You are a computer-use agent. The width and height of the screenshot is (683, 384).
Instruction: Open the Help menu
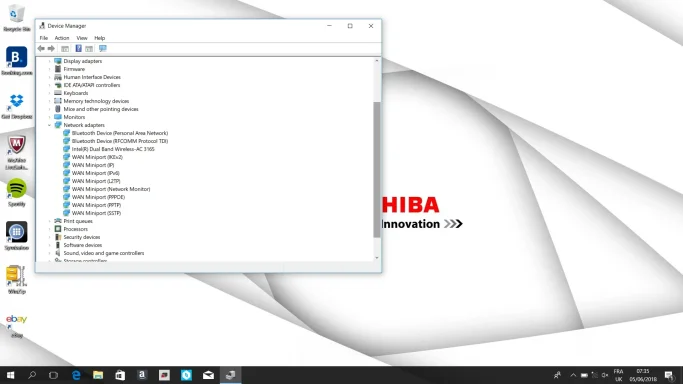[x=100, y=38]
